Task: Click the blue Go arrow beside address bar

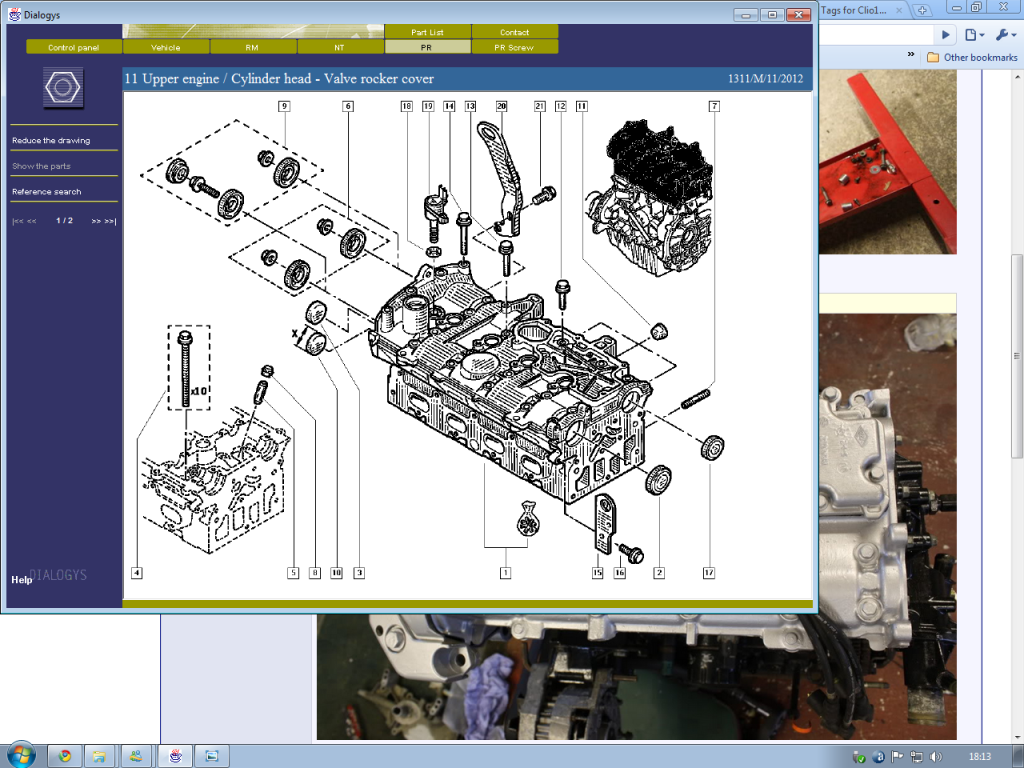Action: pyautogui.click(x=944, y=33)
